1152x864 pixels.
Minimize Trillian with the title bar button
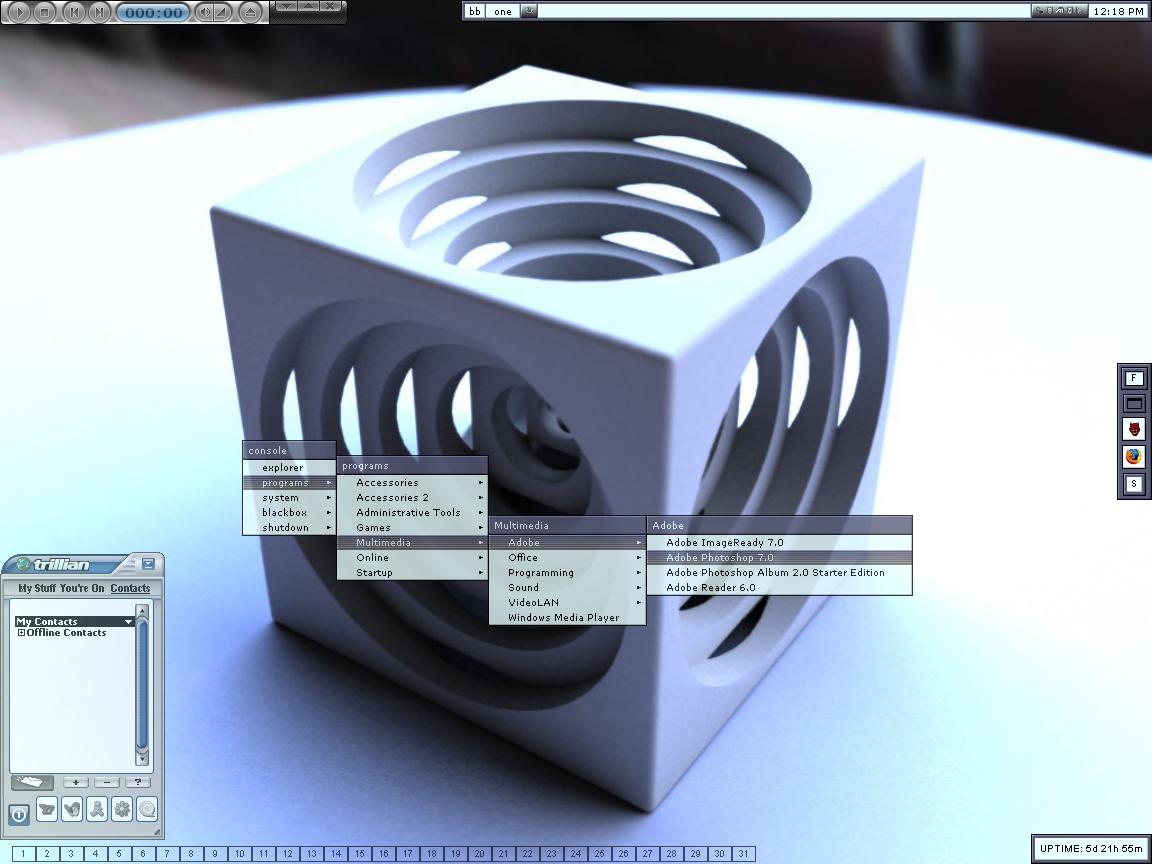(148, 564)
